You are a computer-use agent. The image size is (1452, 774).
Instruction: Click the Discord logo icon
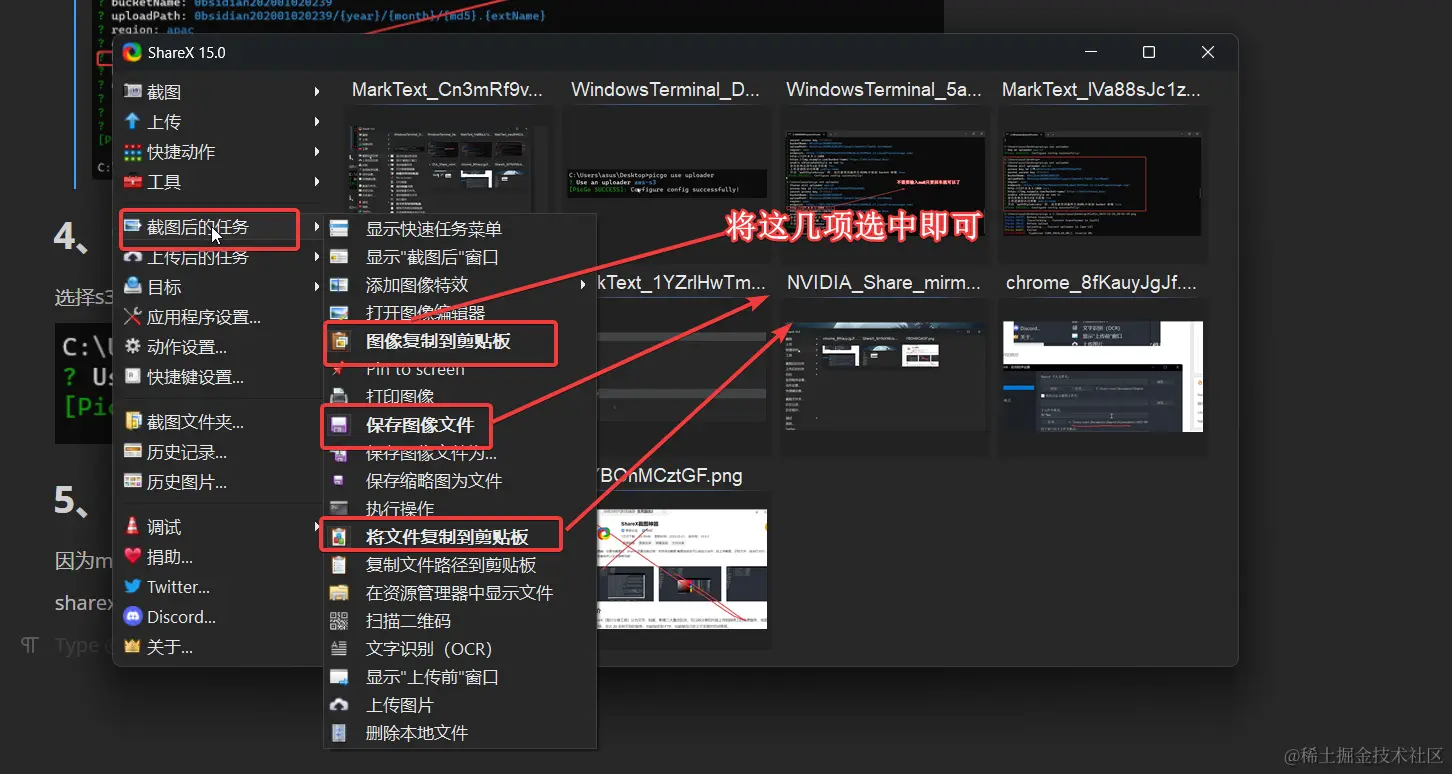pyautogui.click(x=132, y=617)
